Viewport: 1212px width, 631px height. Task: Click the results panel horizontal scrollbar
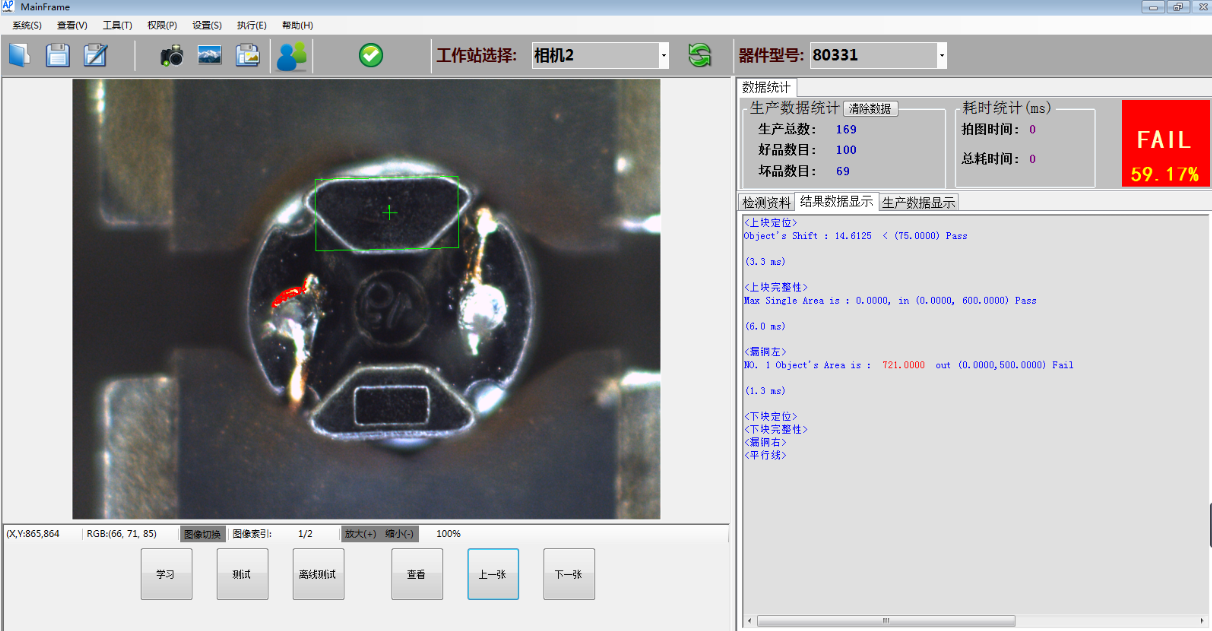point(886,621)
